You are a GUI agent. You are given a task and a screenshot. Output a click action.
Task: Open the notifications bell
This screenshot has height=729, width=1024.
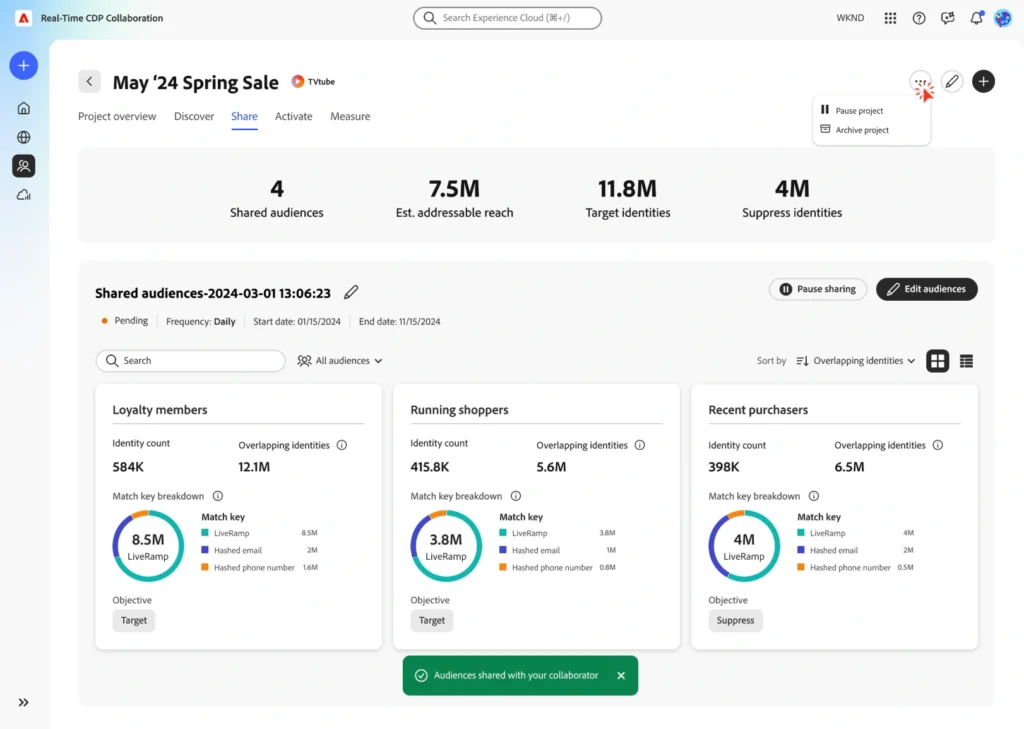pyautogui.click(x=976, y=18)
